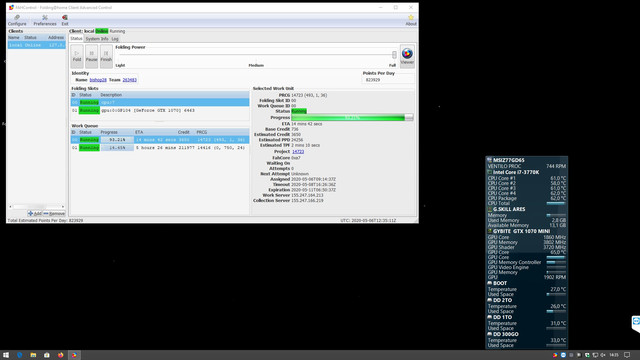Open the Windows Start menu
Screen dimensions: 640x360
click(x=6, y=355)
